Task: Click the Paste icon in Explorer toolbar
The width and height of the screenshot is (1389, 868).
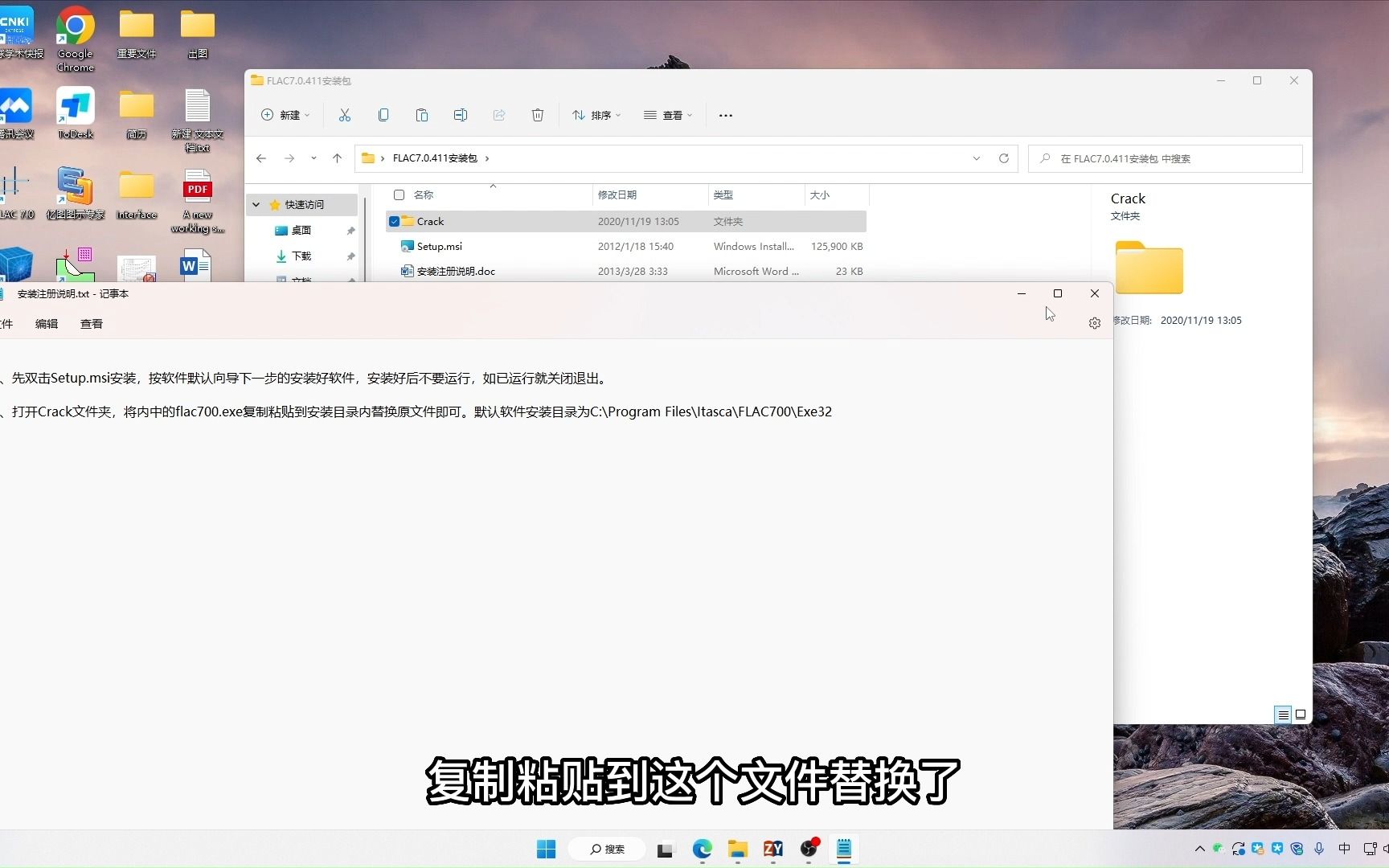Action: (422, 115)
